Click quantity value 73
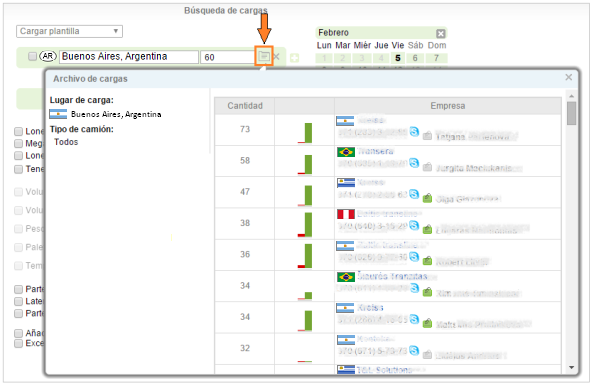The height and width of the screenshot is (386, 594). click(245, 129)
